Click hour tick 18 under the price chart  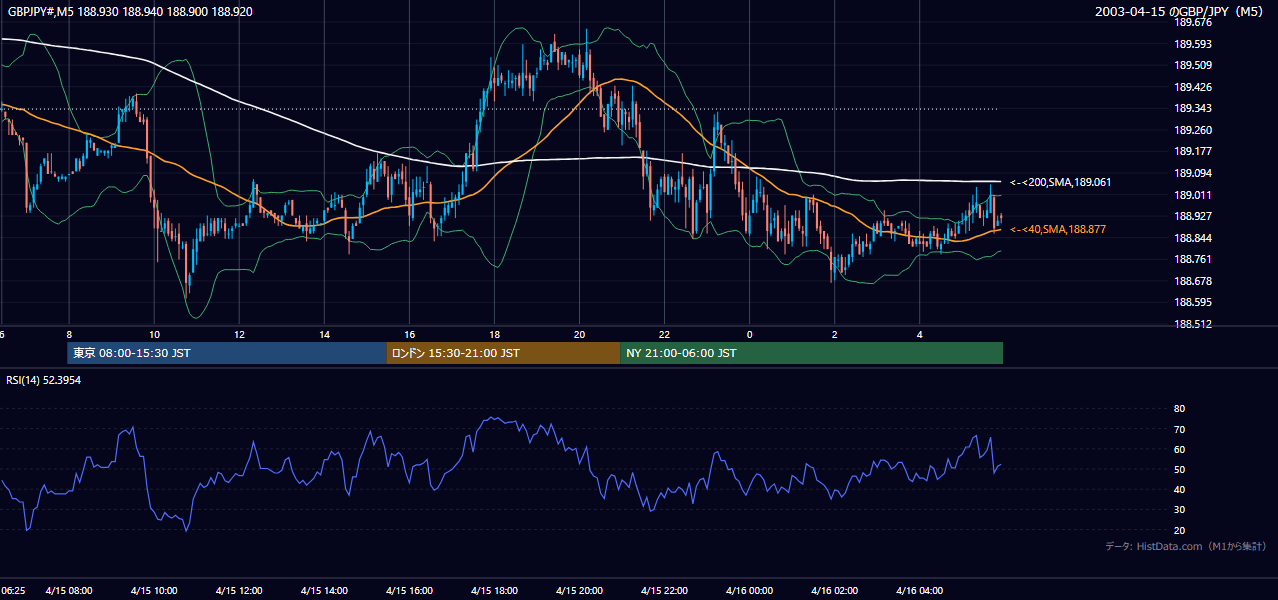click(494, 334)
